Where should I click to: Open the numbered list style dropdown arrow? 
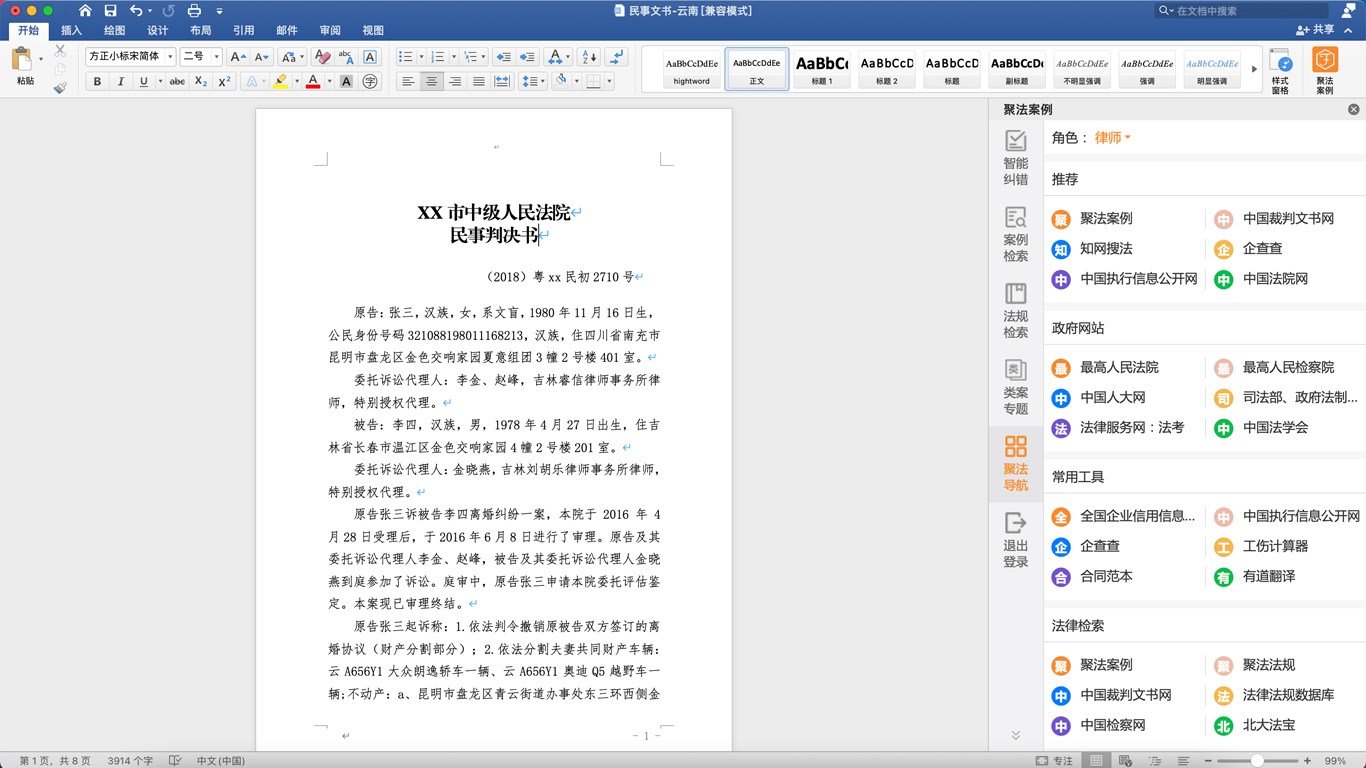pos(454,57)
